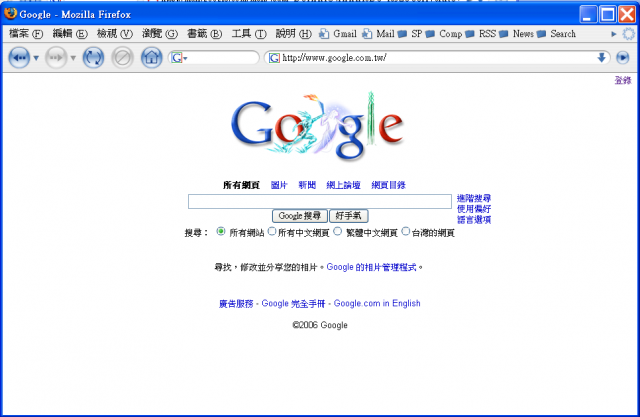Open the 書籤 (B) menu
The height and width of the screenshot is (417, 640).
(x=204, y=34)
